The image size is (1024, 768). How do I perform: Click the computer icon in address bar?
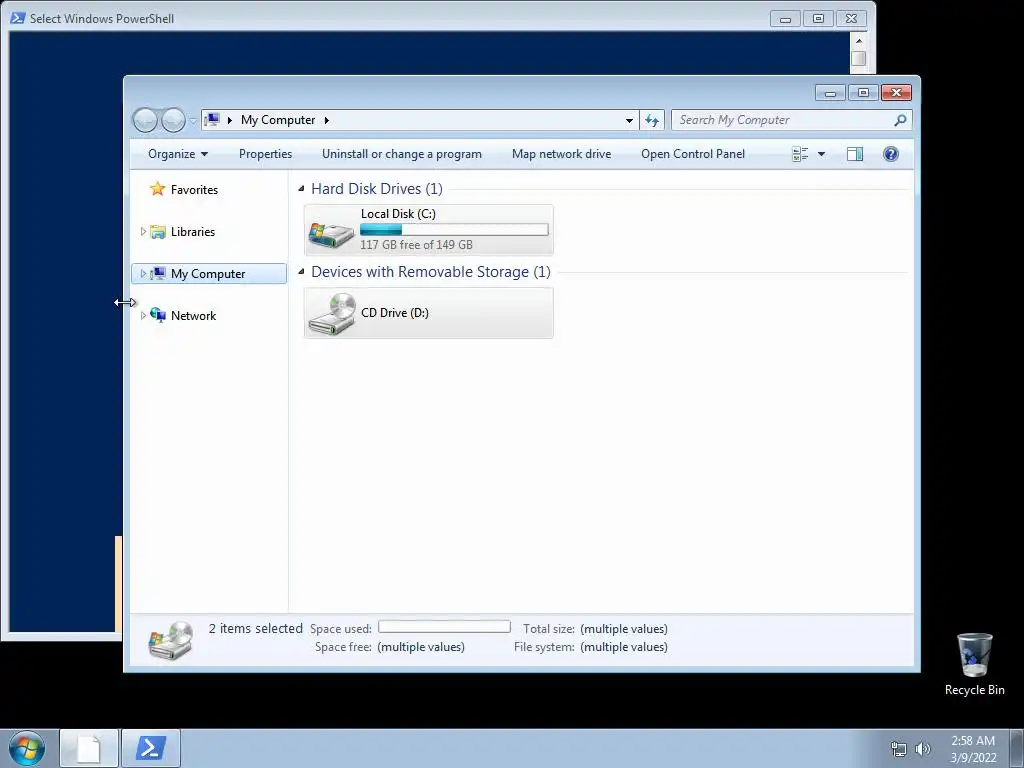pos(212,120)
